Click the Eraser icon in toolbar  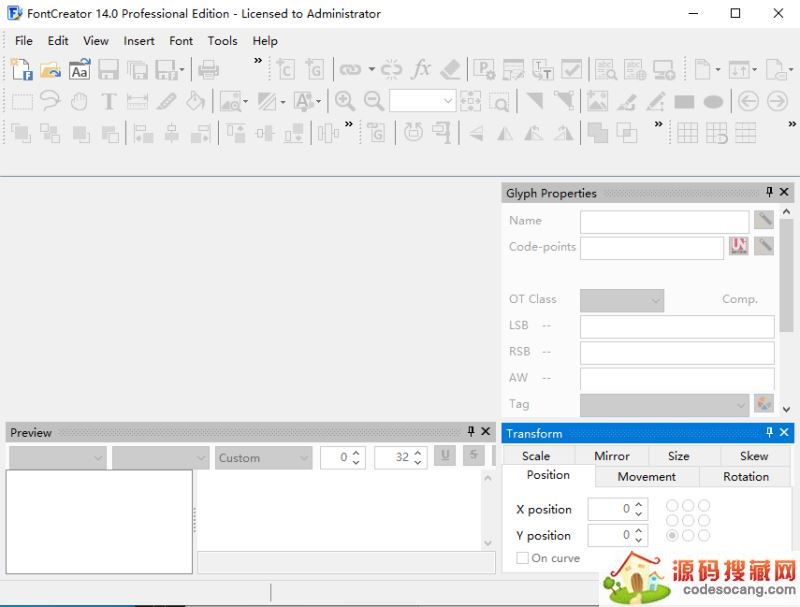(x=451, y=69)
